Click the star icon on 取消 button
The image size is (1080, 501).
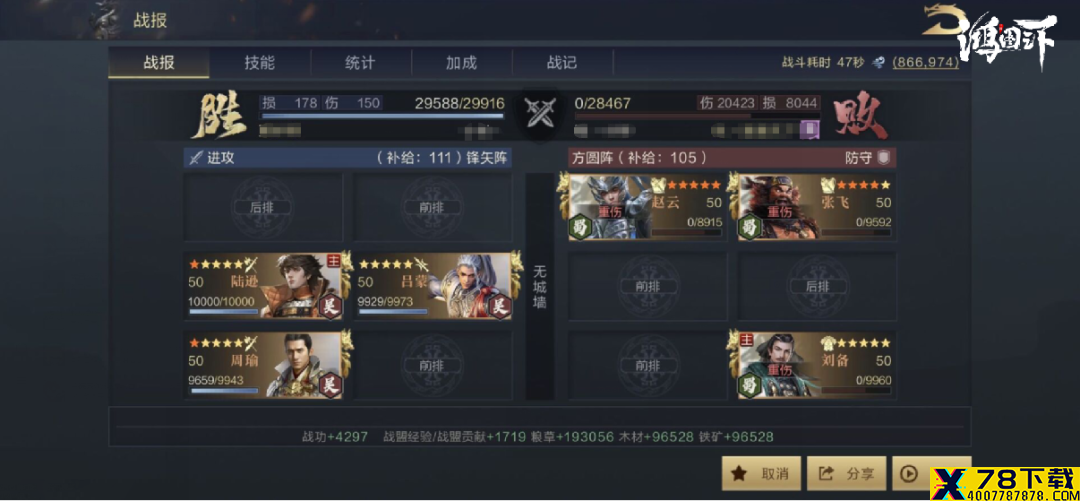739,473
